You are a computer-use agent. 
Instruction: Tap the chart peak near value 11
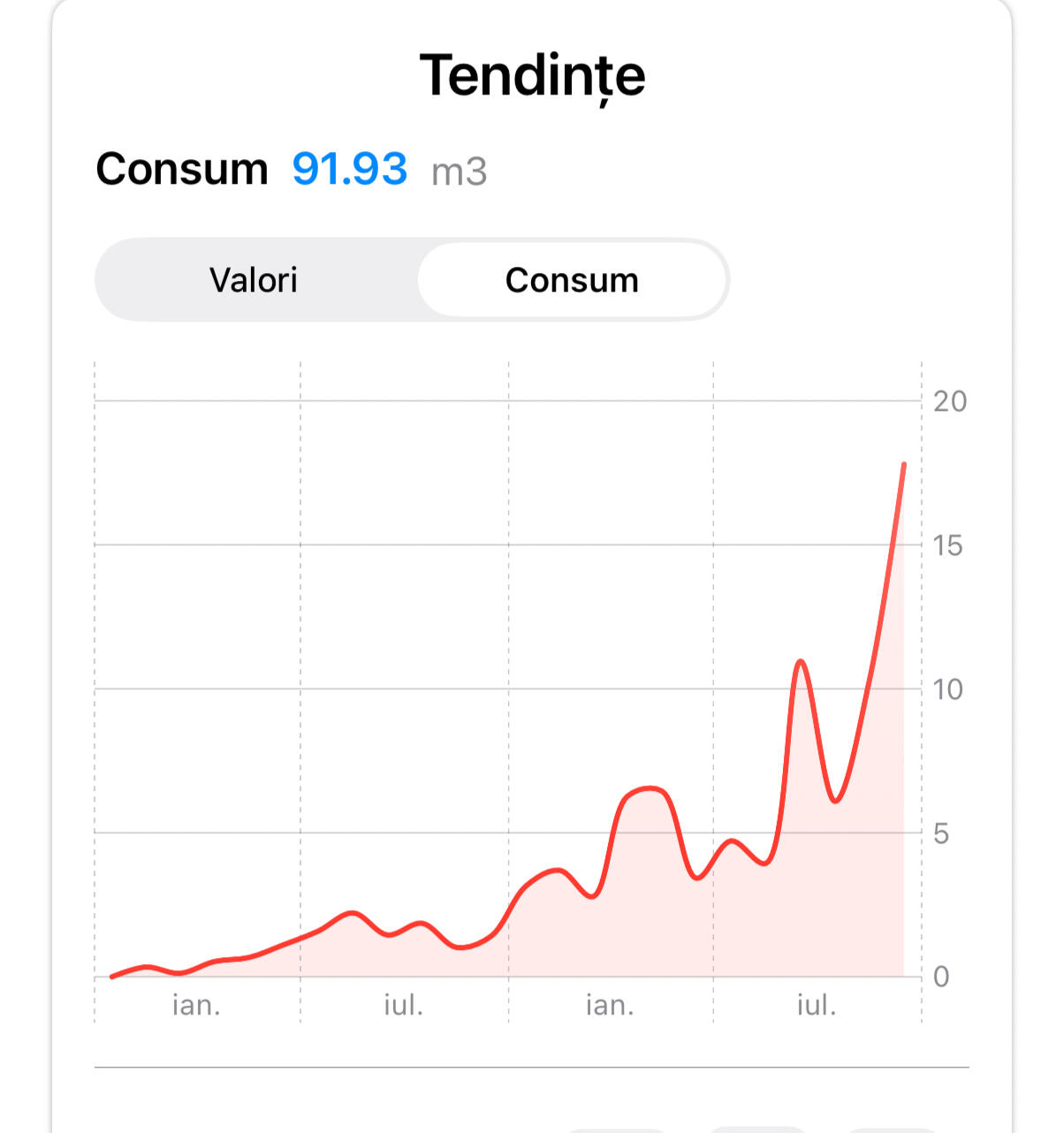(x=800, y=661)
